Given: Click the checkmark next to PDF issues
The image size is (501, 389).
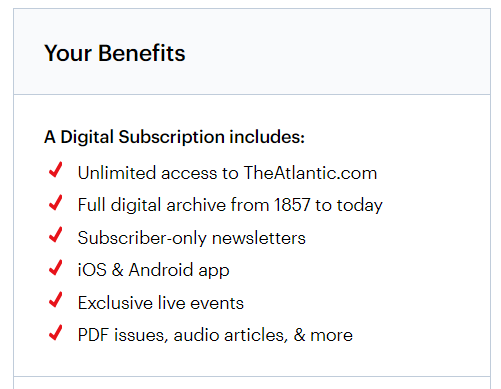Looking at the screenshot, I should pyautogui.click(x=56, y=332).
